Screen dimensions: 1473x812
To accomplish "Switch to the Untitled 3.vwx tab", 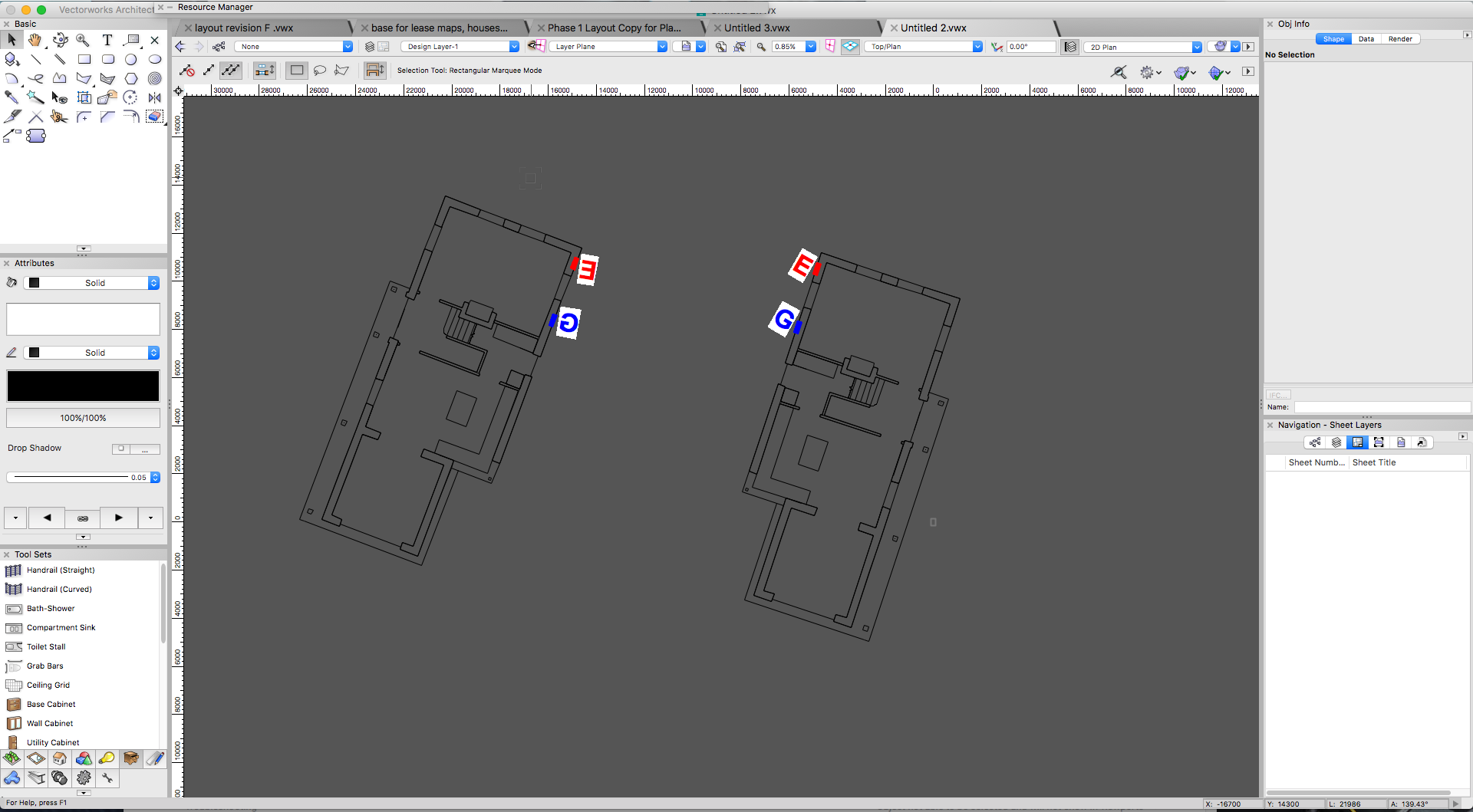I will tap(756, 28).
